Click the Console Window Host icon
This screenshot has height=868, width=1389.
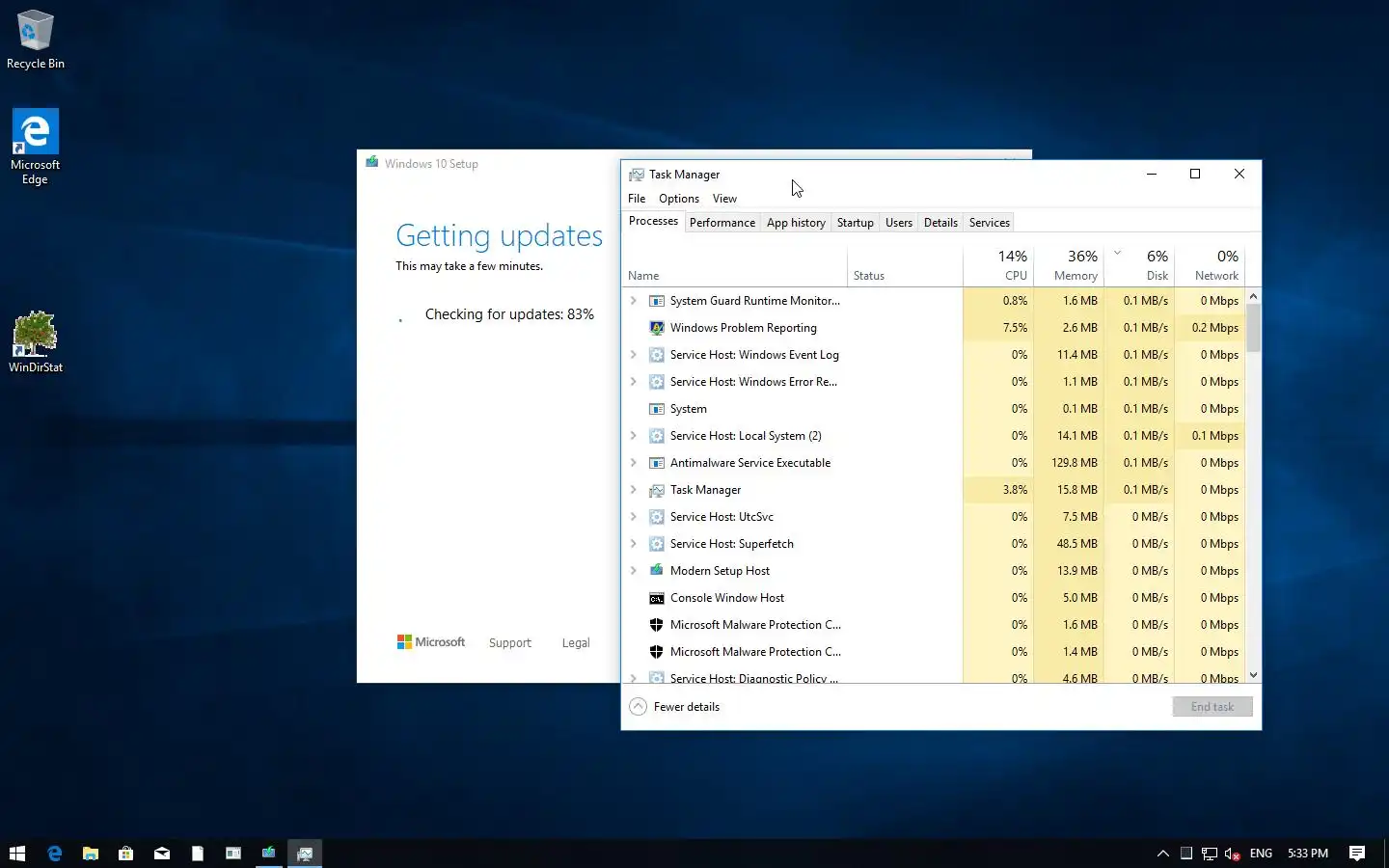[x=657, y=598]
